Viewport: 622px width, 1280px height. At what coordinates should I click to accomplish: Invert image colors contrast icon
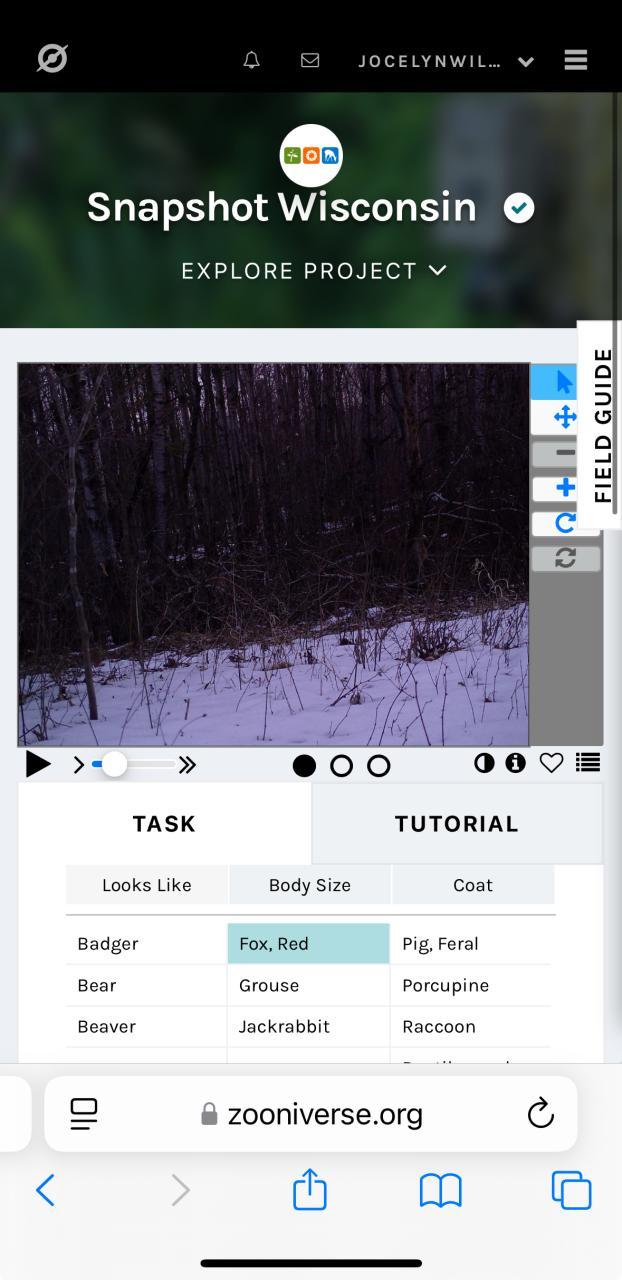484,763
